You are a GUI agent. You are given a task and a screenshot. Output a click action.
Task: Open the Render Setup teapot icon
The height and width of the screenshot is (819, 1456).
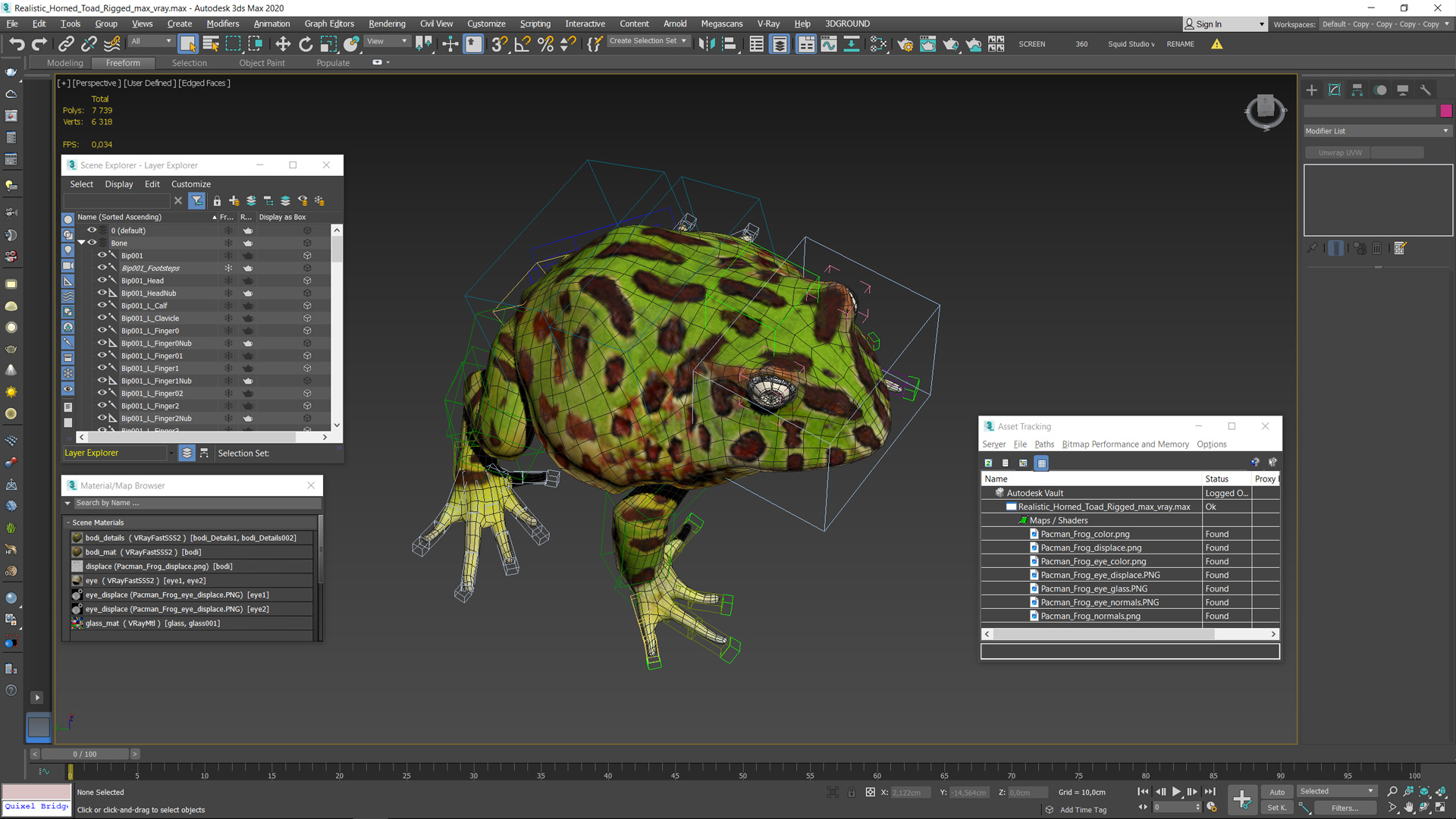(905, 44)
